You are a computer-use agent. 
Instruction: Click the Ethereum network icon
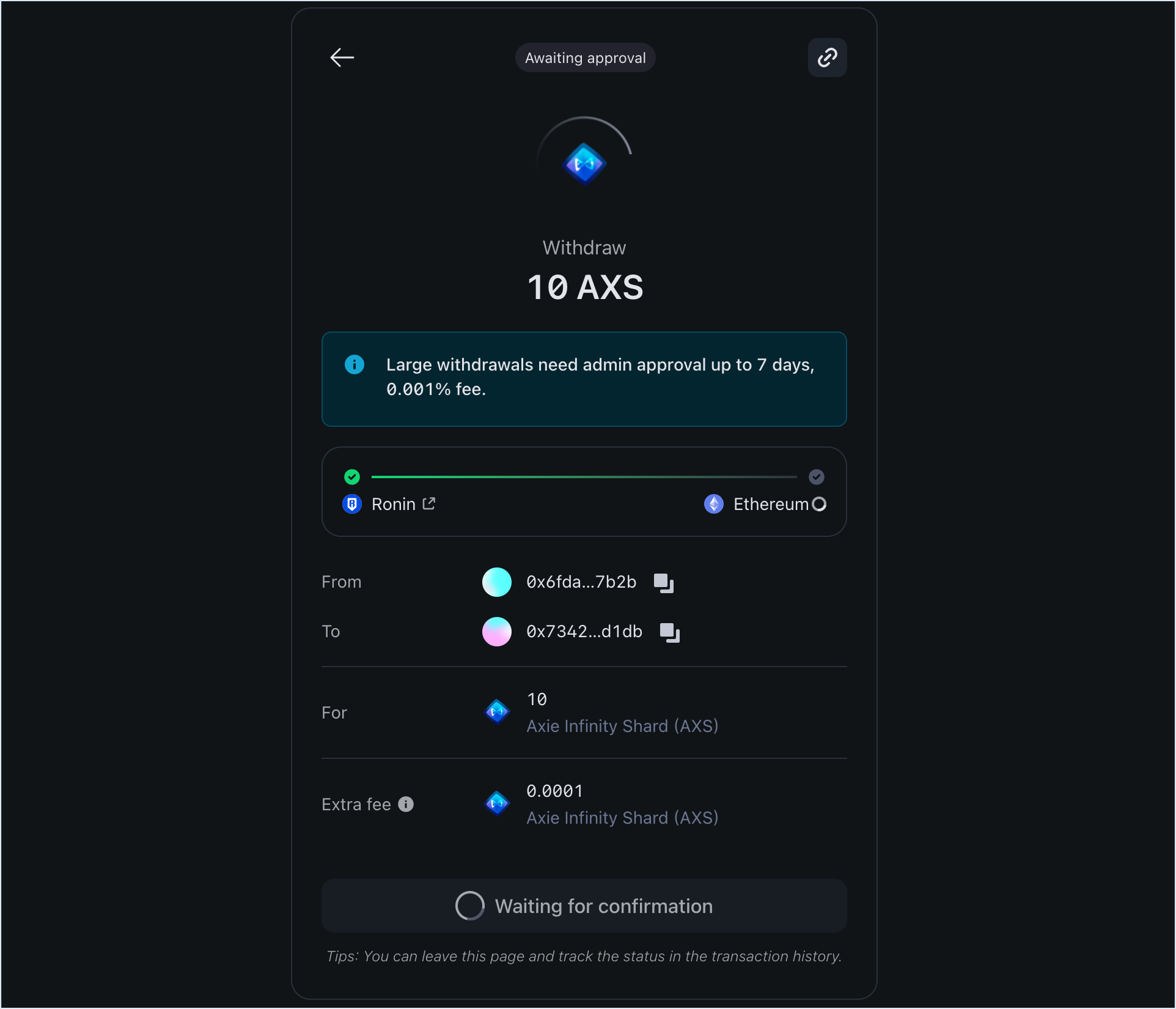(714, 504)
